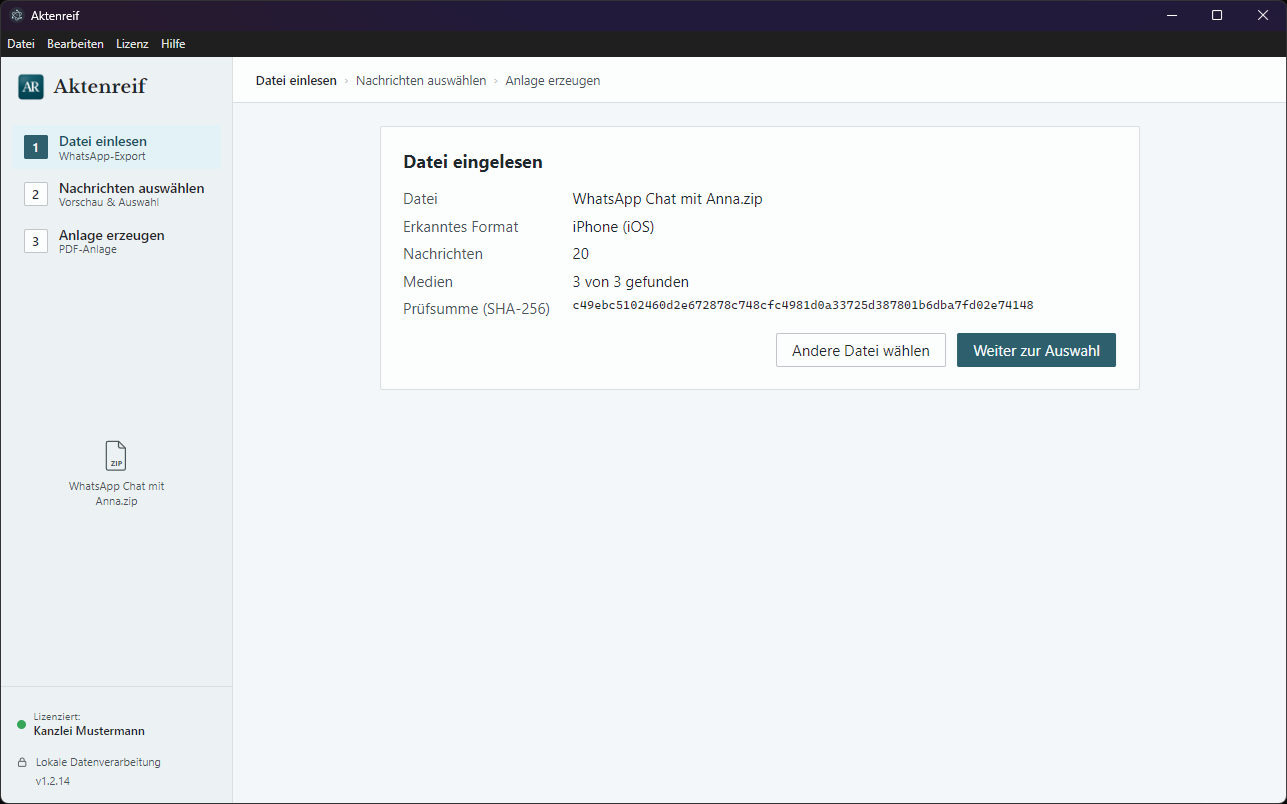This screenshot has width=1287, height=804.
Task: Click Kanzlei Mustermann license name
Action: [89, 731]
